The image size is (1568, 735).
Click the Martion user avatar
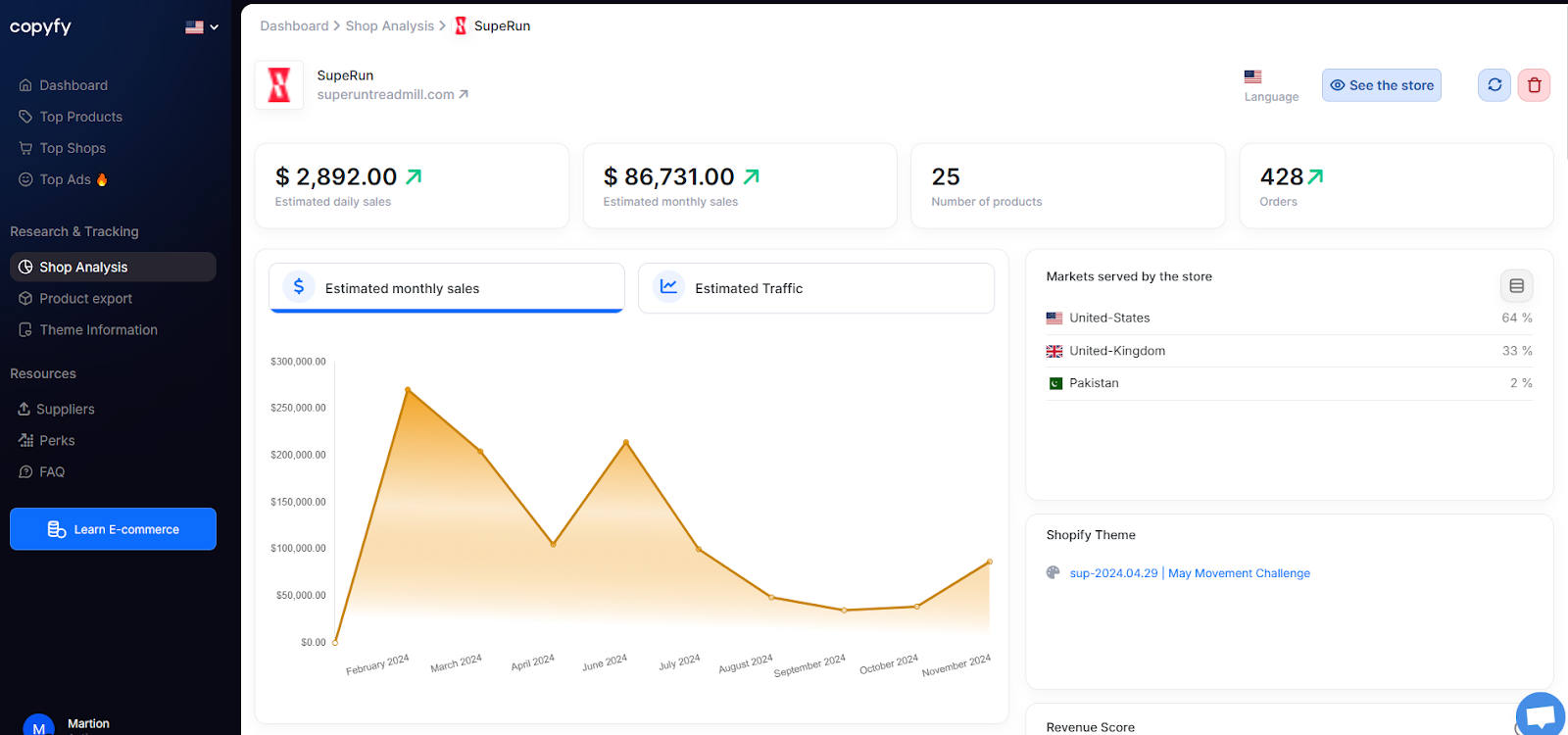tap(38, 726)
